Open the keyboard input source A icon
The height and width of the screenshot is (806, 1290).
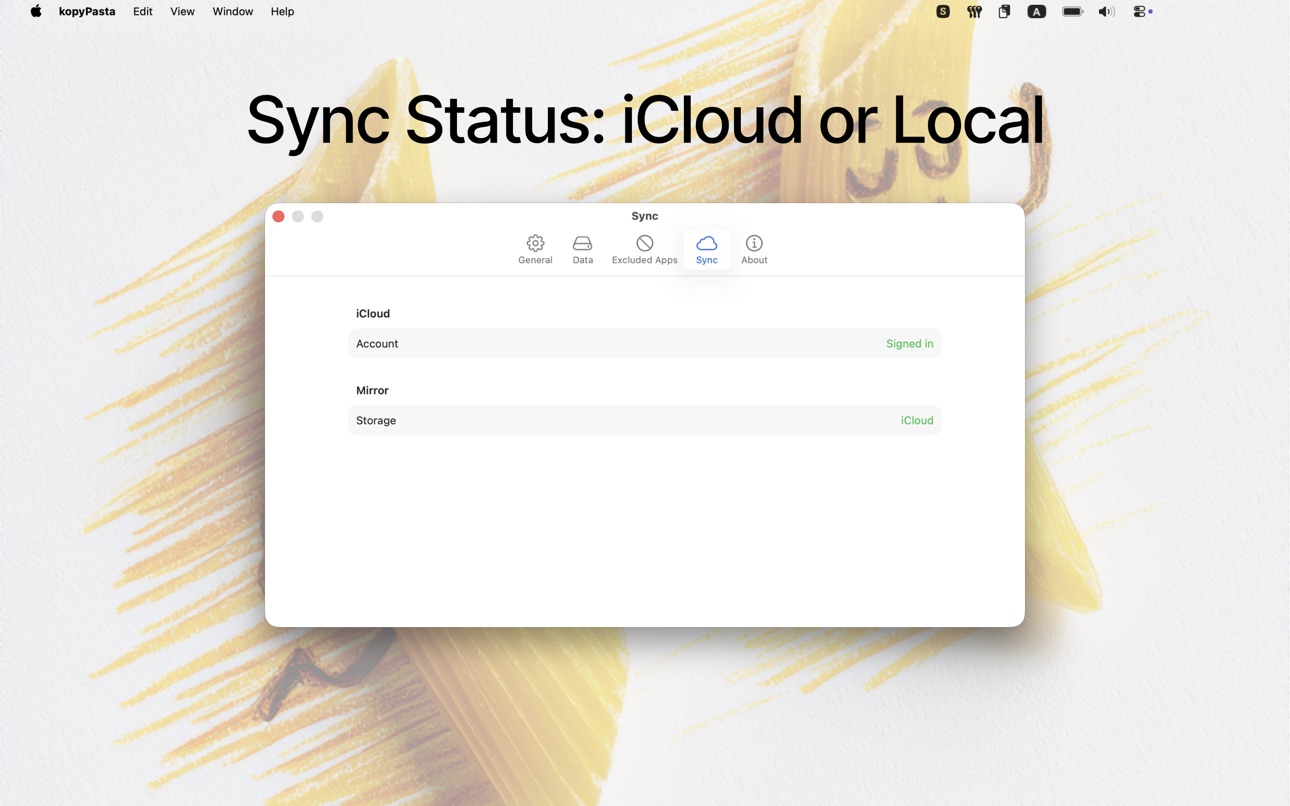click(x=1037, y=12)
